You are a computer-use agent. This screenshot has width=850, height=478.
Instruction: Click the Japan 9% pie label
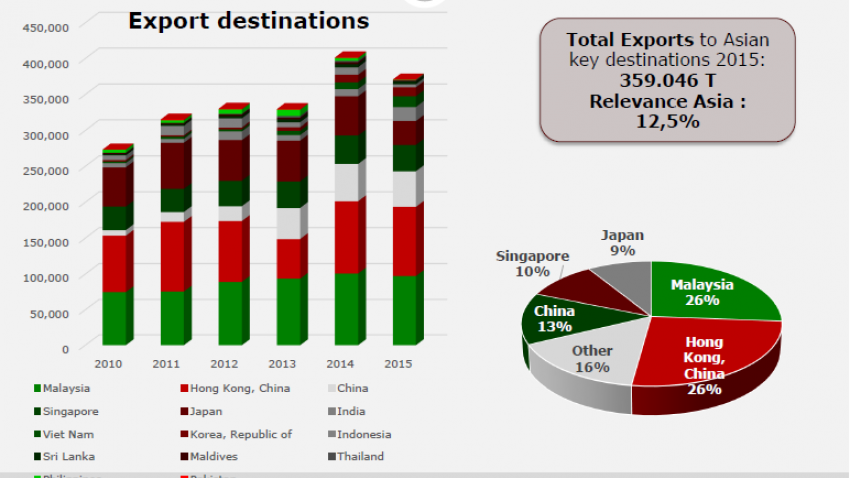click(622, 242)
